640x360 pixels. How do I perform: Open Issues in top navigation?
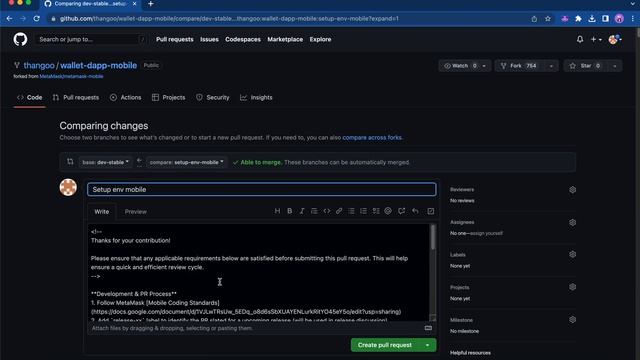[209, 40]
